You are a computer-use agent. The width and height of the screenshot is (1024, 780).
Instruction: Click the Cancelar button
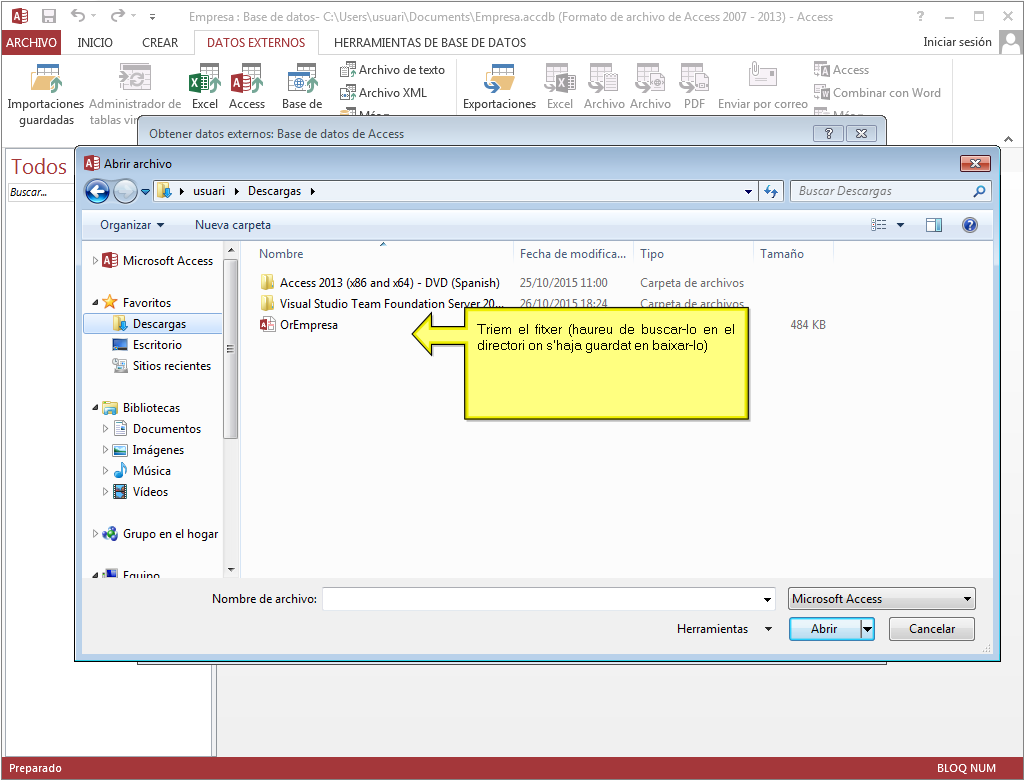tap(932, 629)
